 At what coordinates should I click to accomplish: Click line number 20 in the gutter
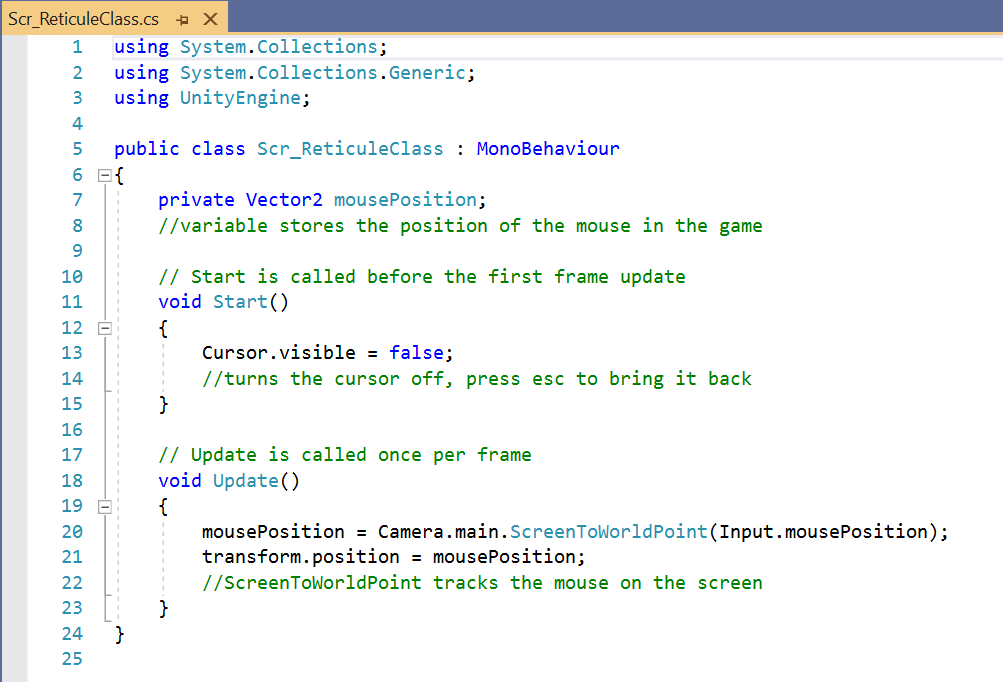[x=72, y=532]
